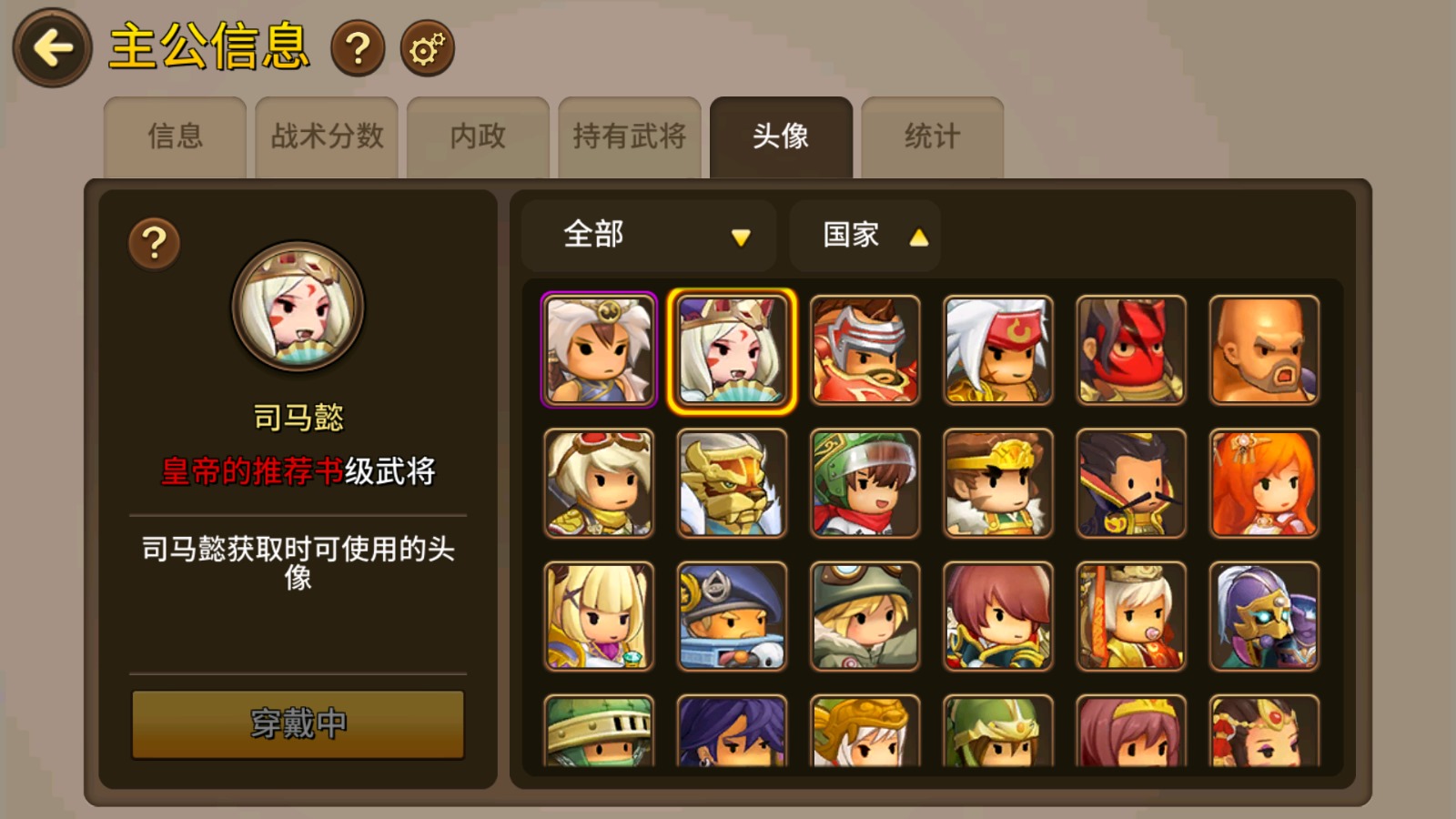Select the blonde girl with crown avatar
This screenshot has height=819, width=1456.
(x=599, y=616)
